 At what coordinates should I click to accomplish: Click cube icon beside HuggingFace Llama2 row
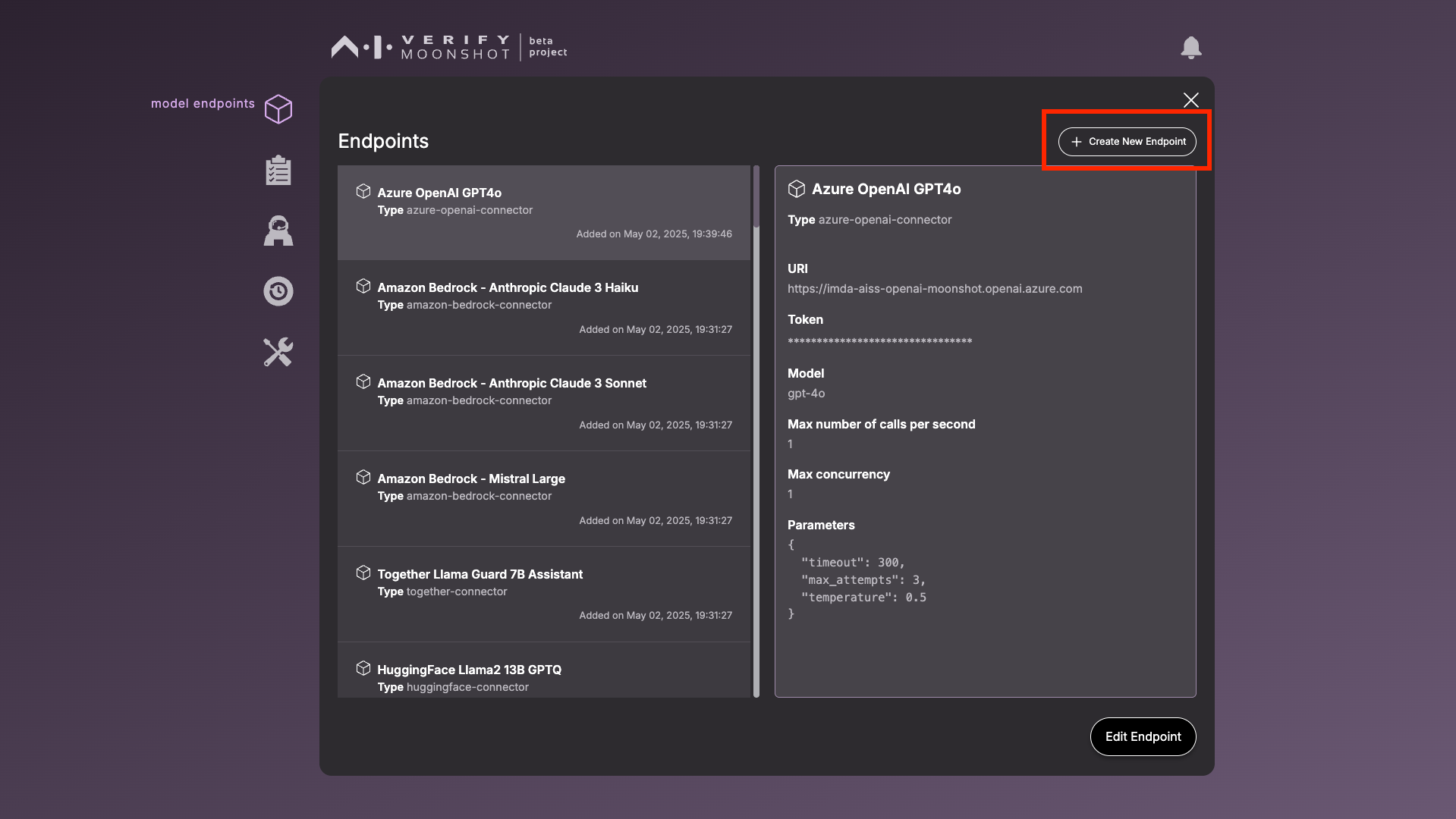click(x=363, y=668)
